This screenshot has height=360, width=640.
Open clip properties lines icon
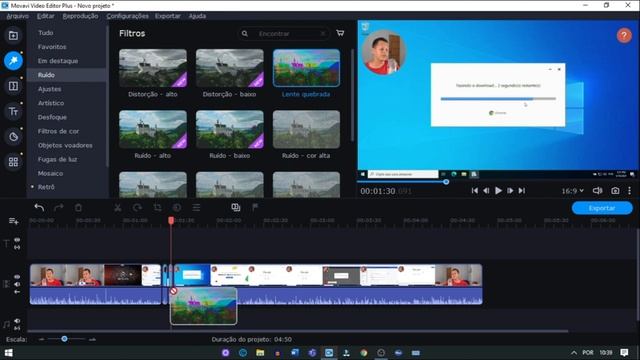click(196, 208)
